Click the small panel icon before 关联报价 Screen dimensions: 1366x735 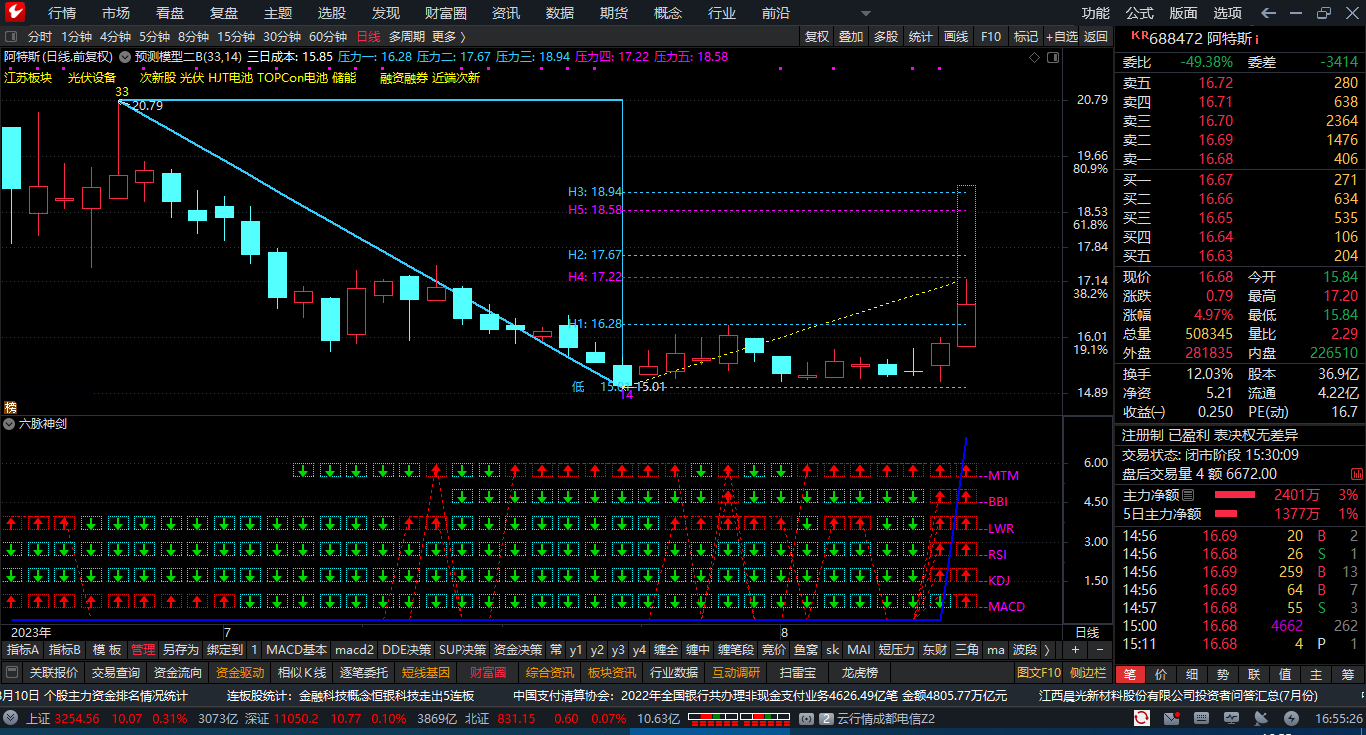coord(13,672)
